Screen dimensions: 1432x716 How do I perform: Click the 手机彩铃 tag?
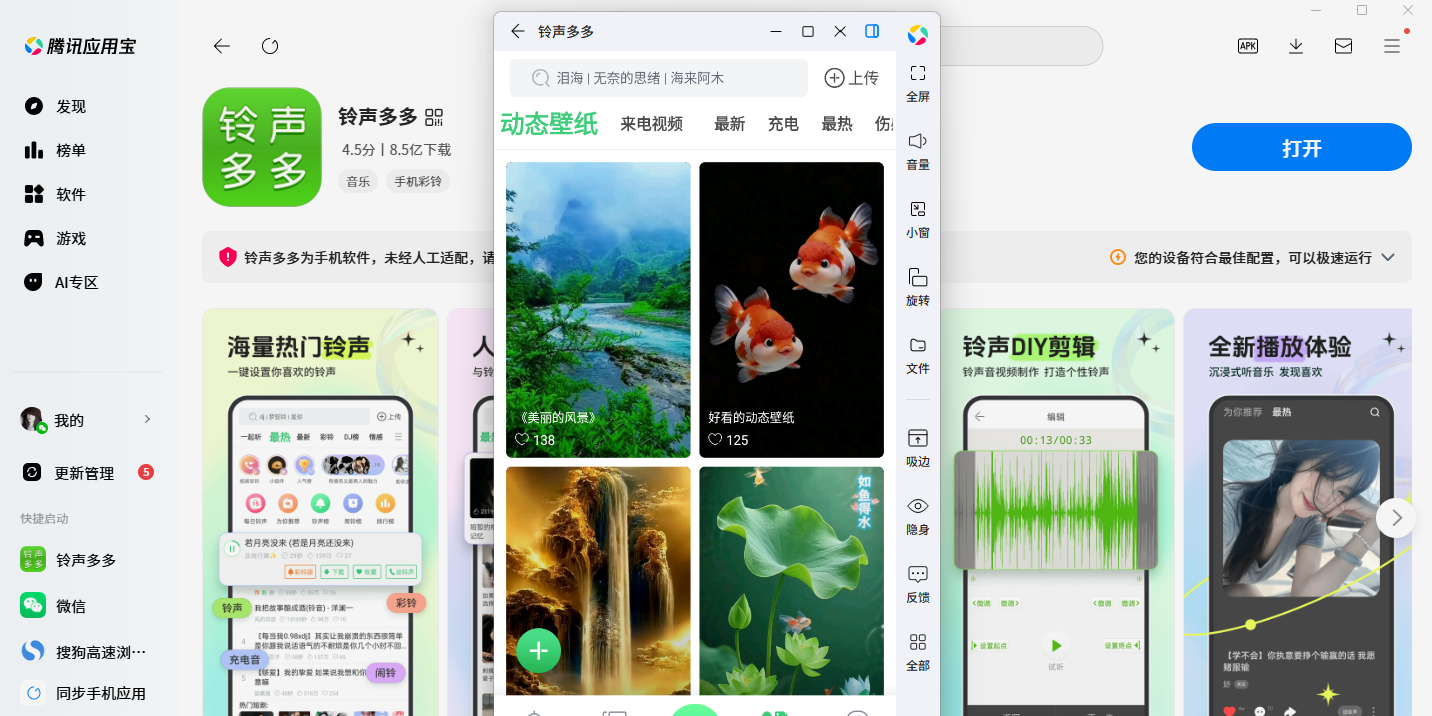[x=418, y=181]
